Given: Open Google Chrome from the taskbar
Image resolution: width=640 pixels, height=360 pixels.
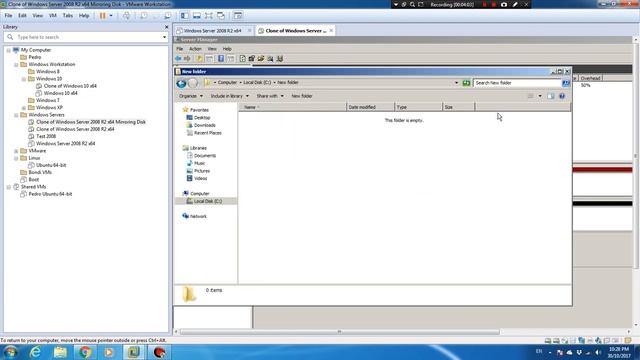Looking at the screenshot, I should 85,352.
